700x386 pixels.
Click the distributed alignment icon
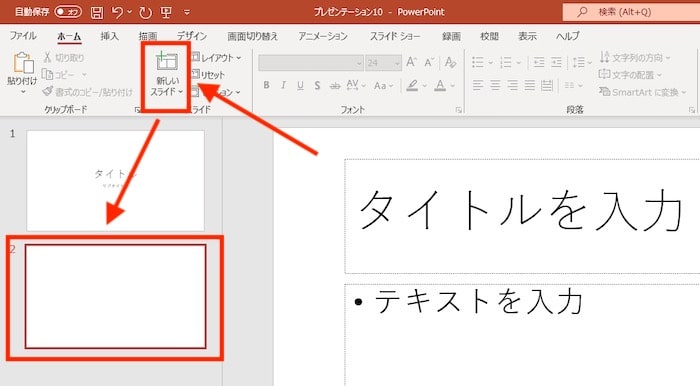click(x=547, y=85)
